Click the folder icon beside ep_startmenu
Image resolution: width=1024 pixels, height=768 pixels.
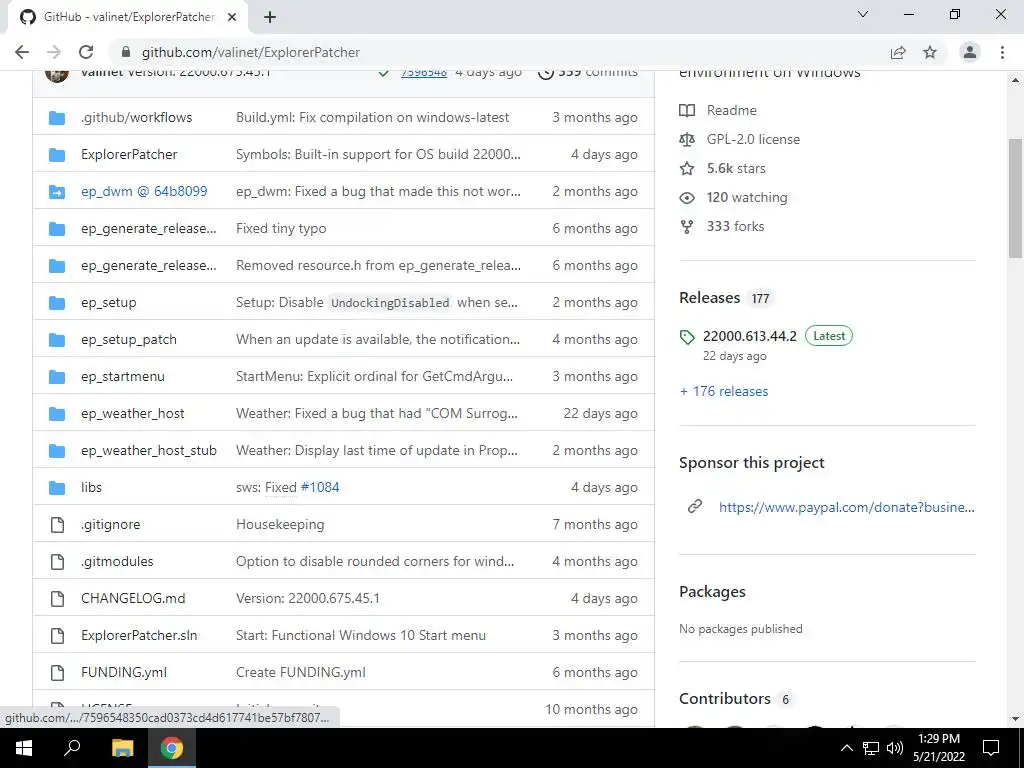(57, 377)
